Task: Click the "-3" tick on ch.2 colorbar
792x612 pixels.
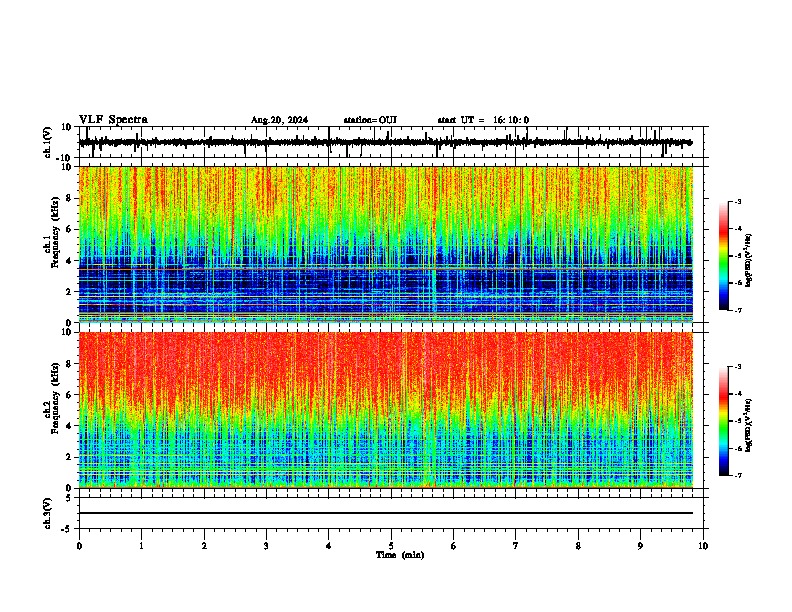Action: point(737,367)
